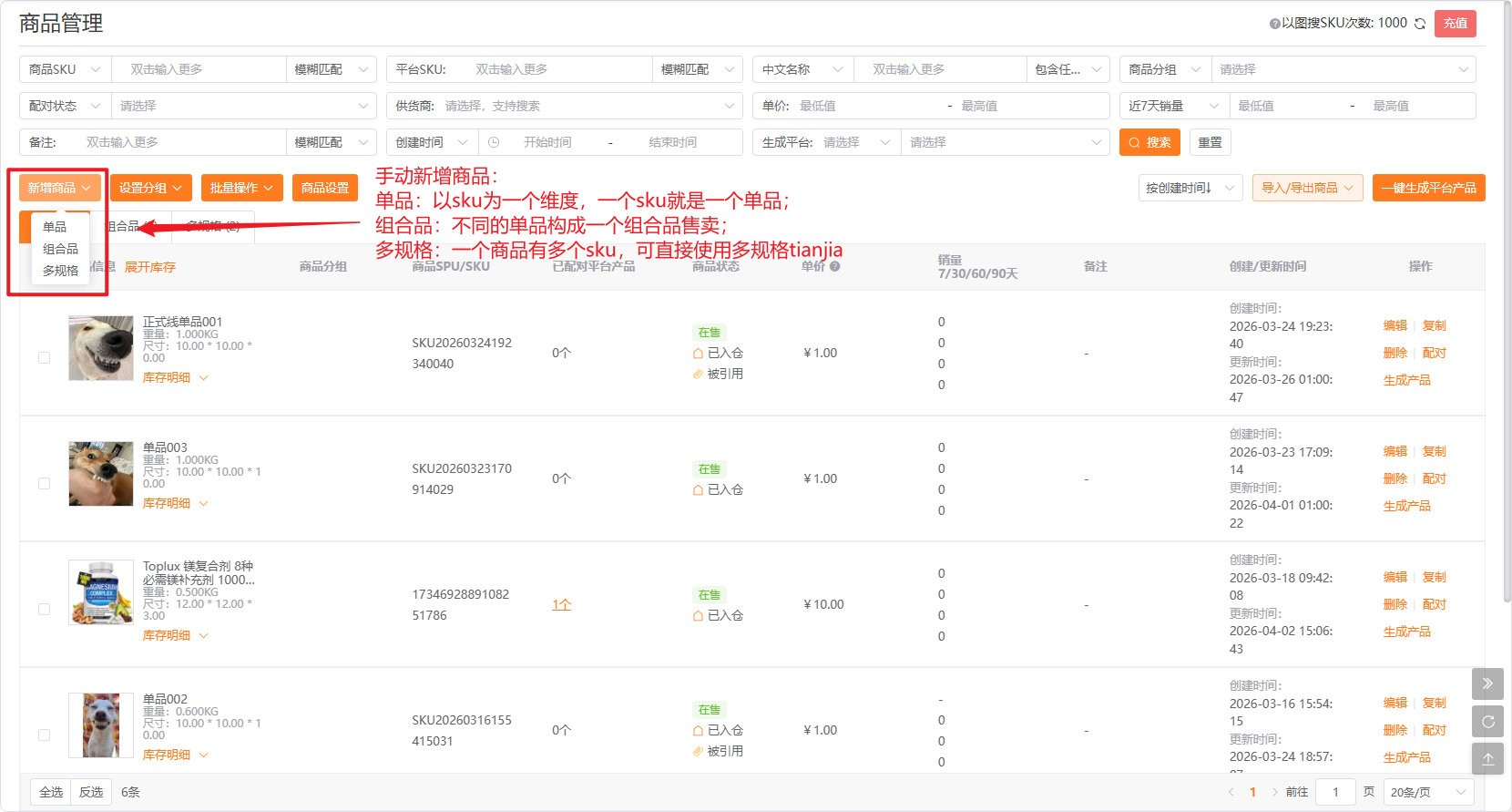Open the 近7天销量 period dropdown
This screenshot has width=1512, height=812.
(x=1173, y=106)
